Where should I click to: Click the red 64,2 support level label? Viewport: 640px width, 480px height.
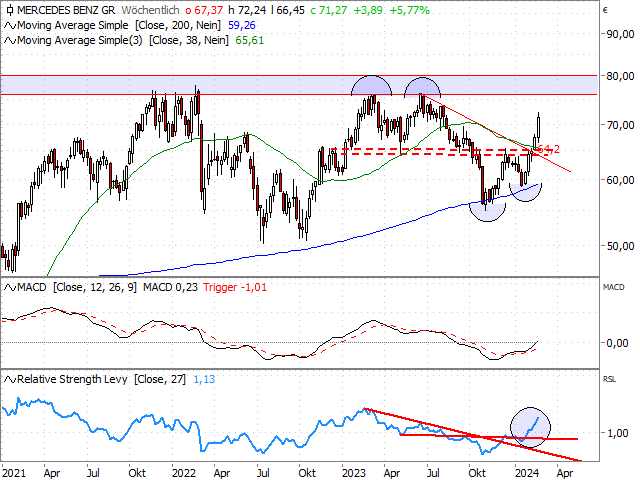[x=549, y=149]
